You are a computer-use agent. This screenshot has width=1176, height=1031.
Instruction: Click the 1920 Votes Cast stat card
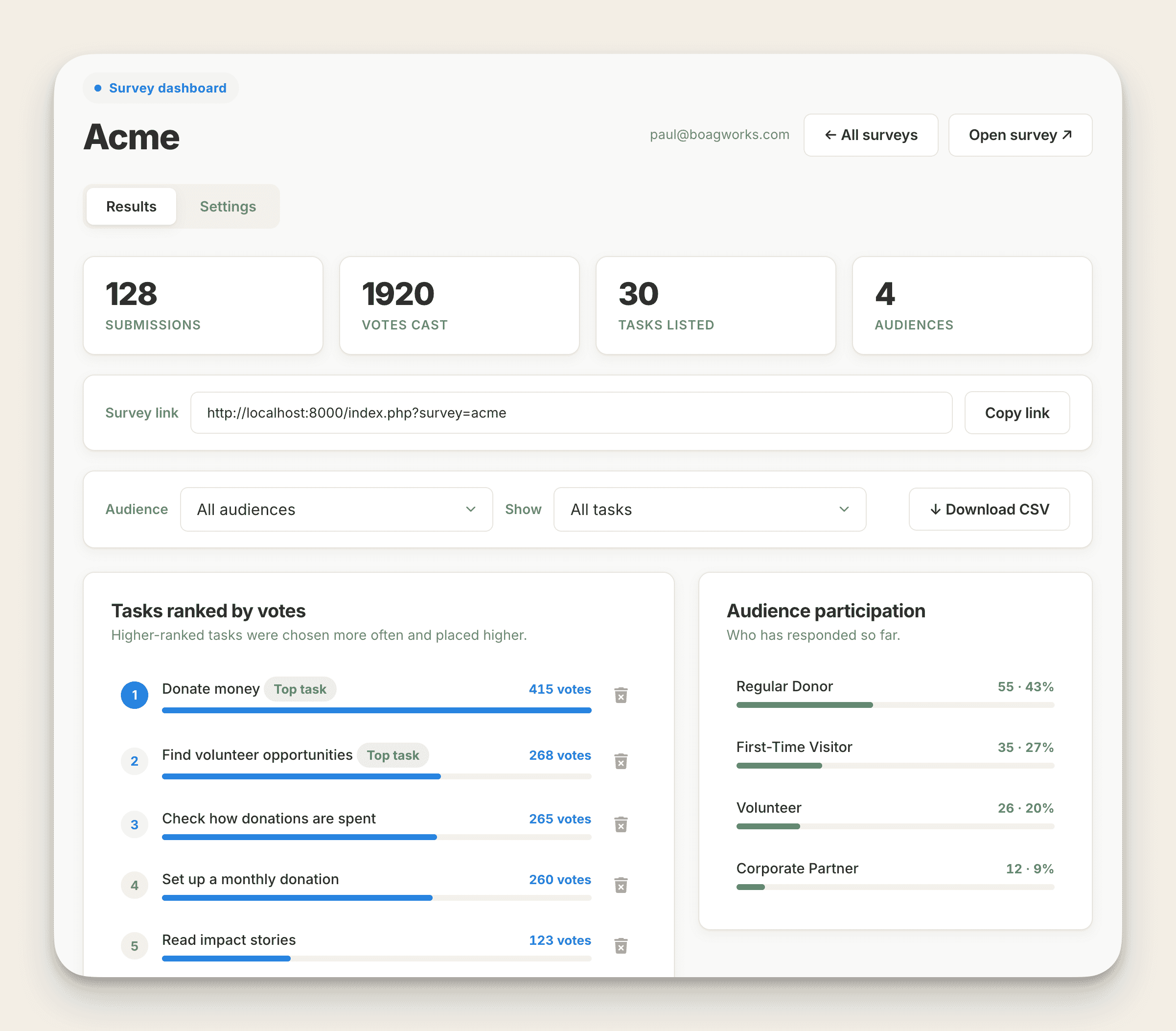460,305
